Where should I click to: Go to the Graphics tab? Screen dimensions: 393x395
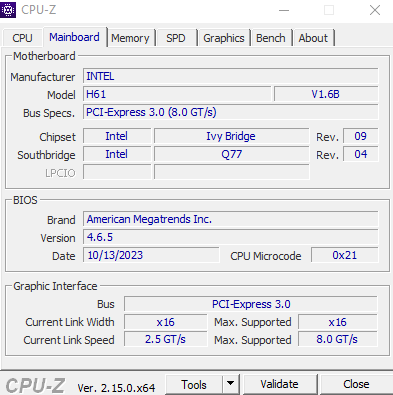224,38
